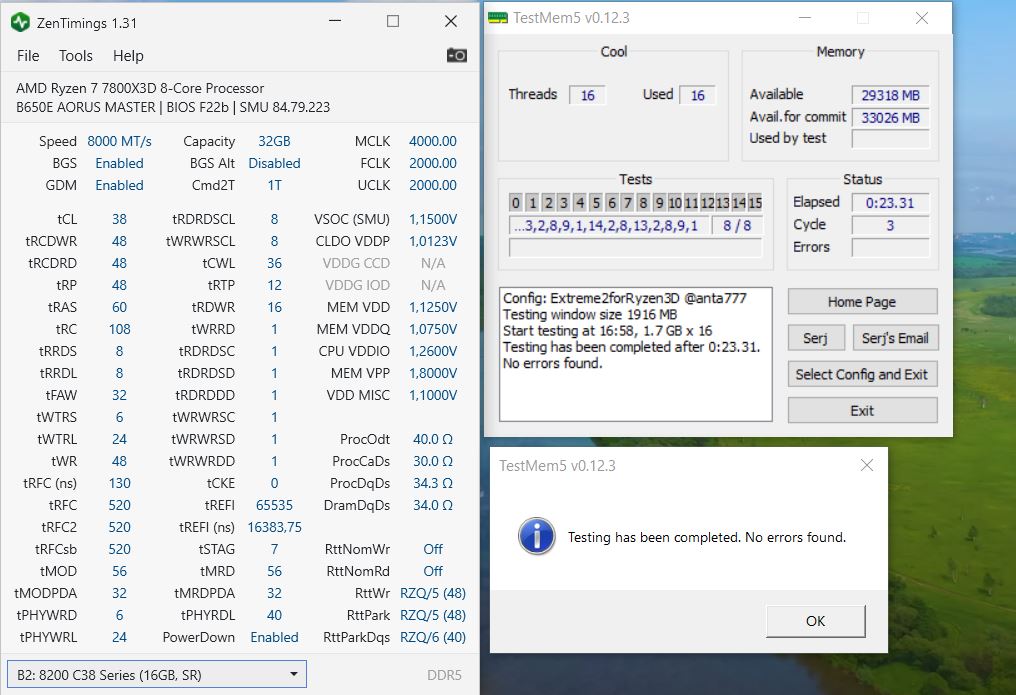Click the TestMem5 title bar memory icon
This screenshot has height=695, width=1016.
pyautogui.click(x=498, y=17)
